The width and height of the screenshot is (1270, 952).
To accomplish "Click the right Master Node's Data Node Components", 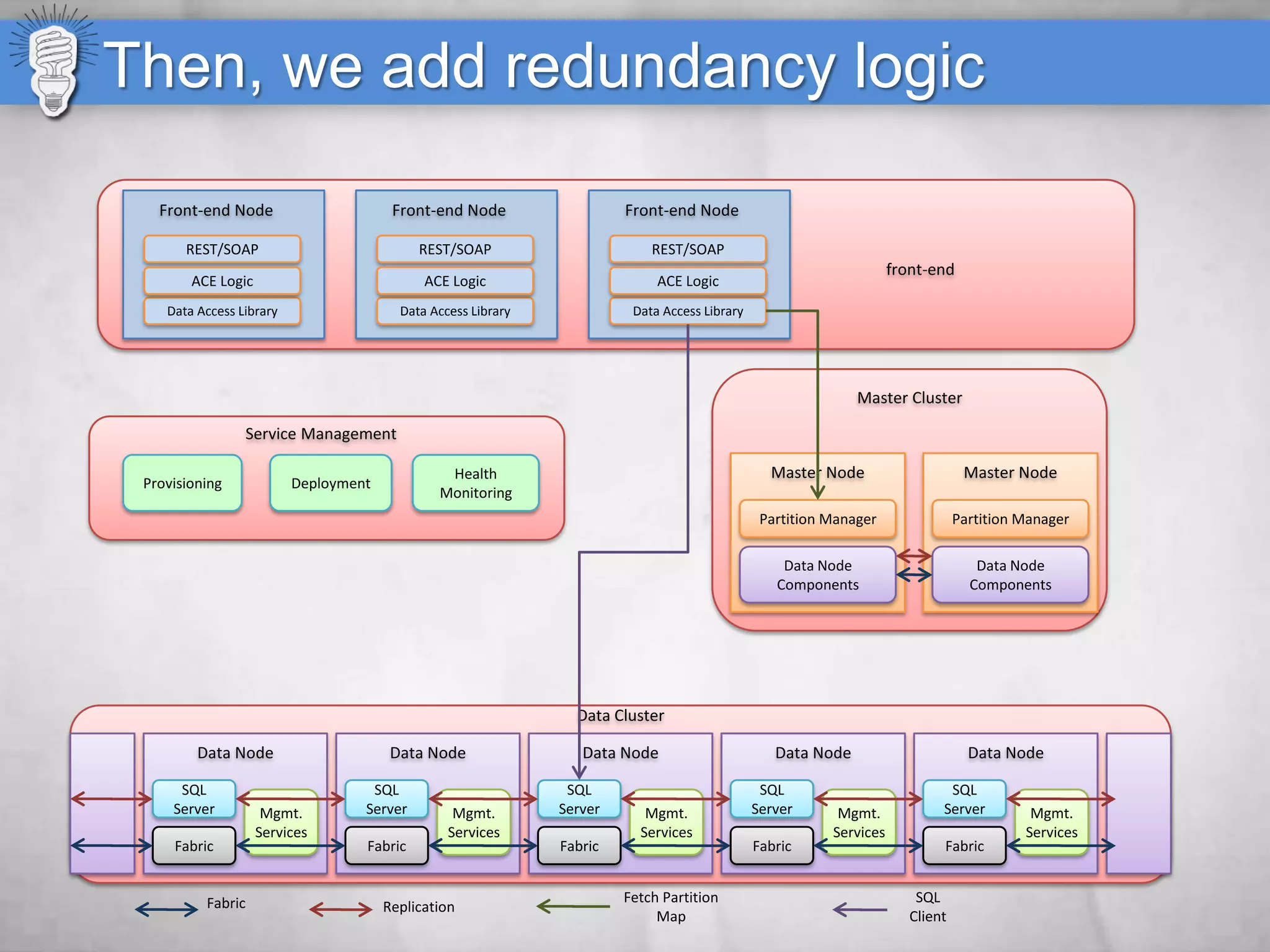I will pos(1010,575).
